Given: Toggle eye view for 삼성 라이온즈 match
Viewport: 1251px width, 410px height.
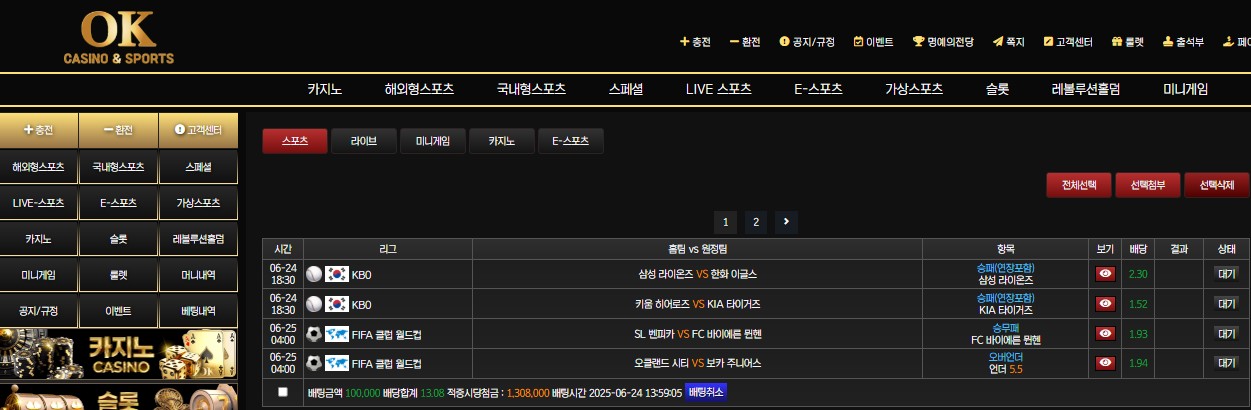Looking at the screenshot, I should tap(1105, 274).
